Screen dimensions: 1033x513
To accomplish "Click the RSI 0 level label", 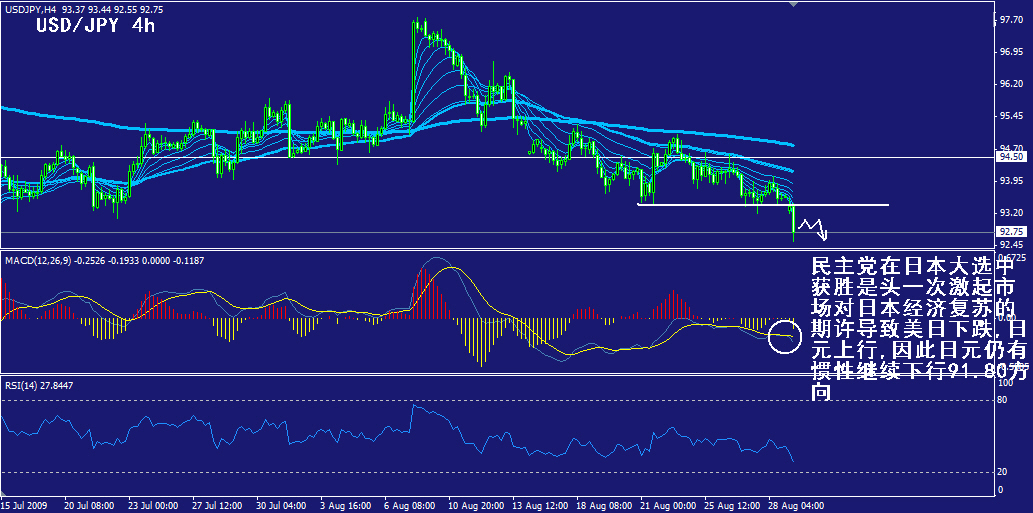I will [1001, 489].
